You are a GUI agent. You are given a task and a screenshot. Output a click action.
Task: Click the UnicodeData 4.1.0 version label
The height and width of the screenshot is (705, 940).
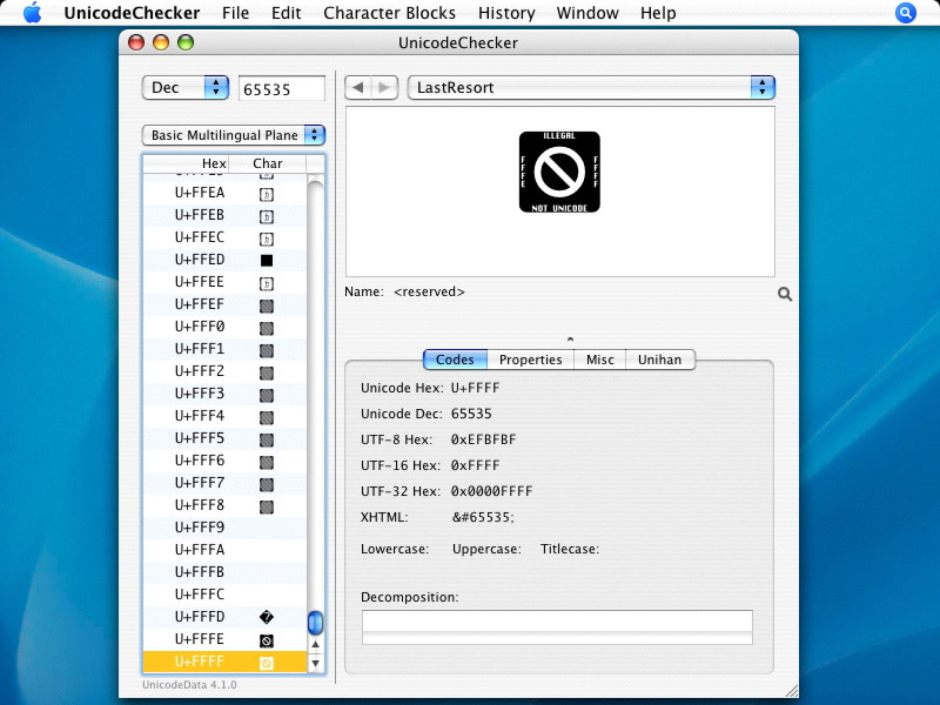point(189,685)
